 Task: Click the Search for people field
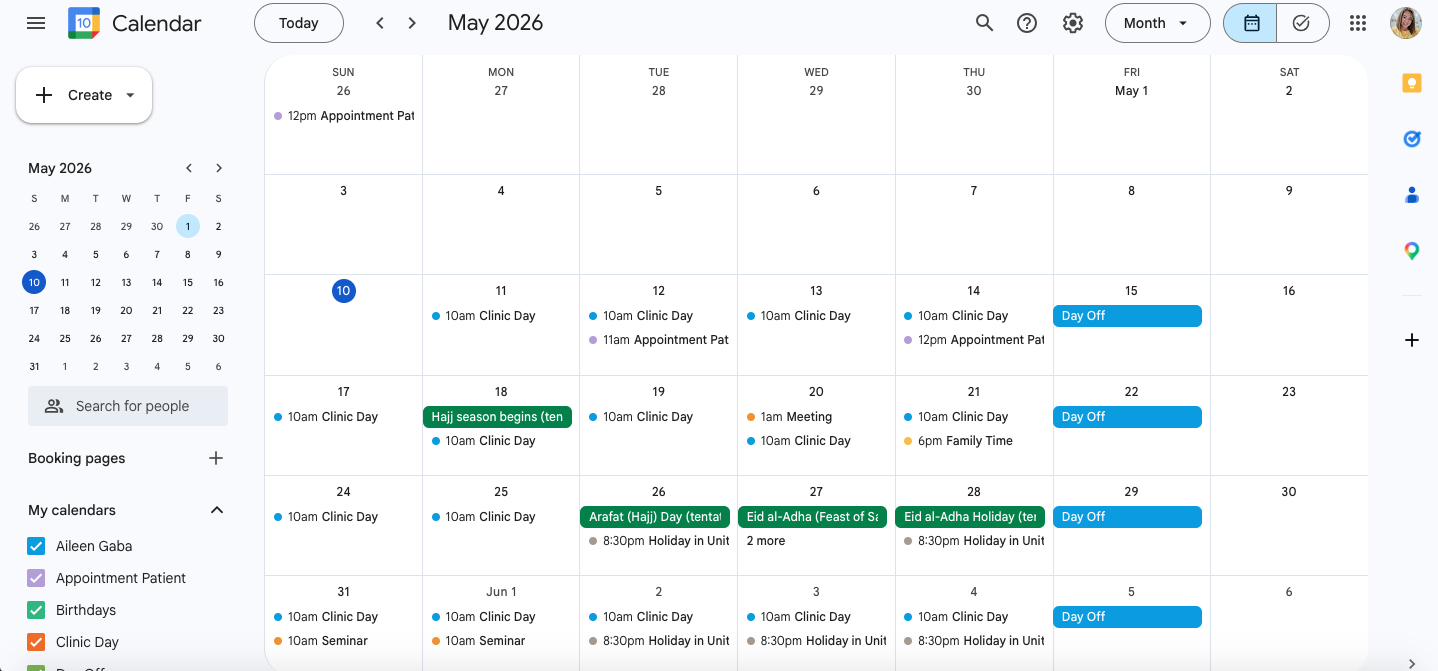click(x=128, y=406)
